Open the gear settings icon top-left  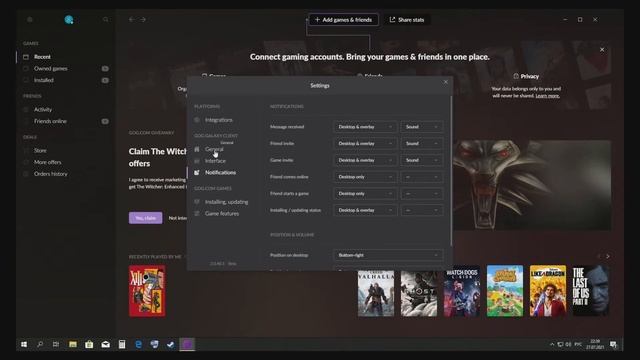pyautogui.click(x=30, y=20)
